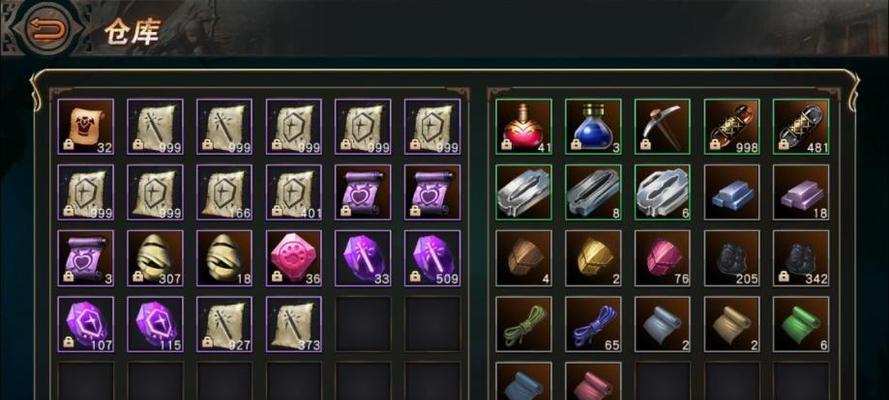Select the purple heart scroll with 3

pyautogui.click(x=86, y=258)
